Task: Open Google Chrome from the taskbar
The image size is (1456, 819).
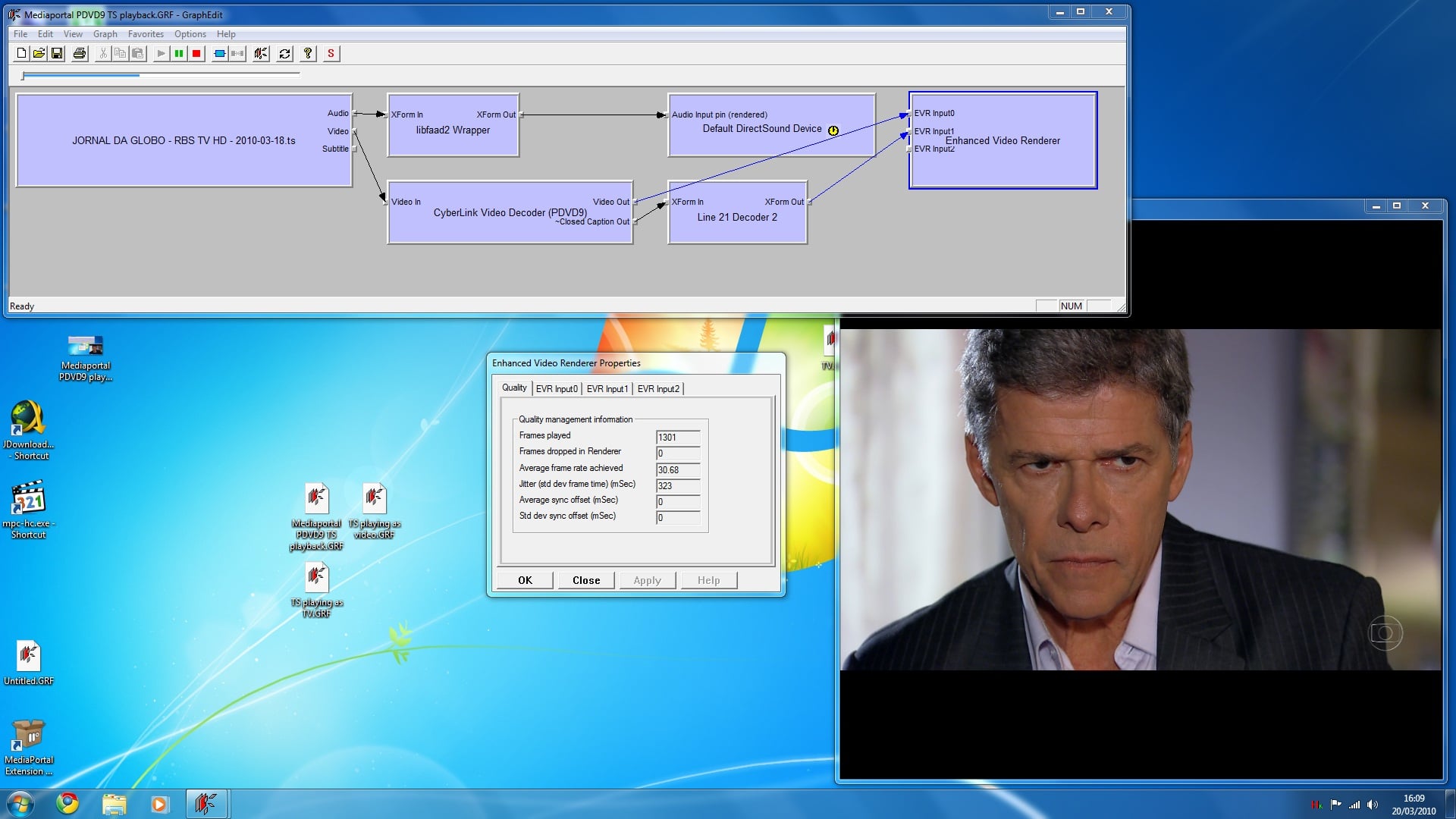Action: 67,803
